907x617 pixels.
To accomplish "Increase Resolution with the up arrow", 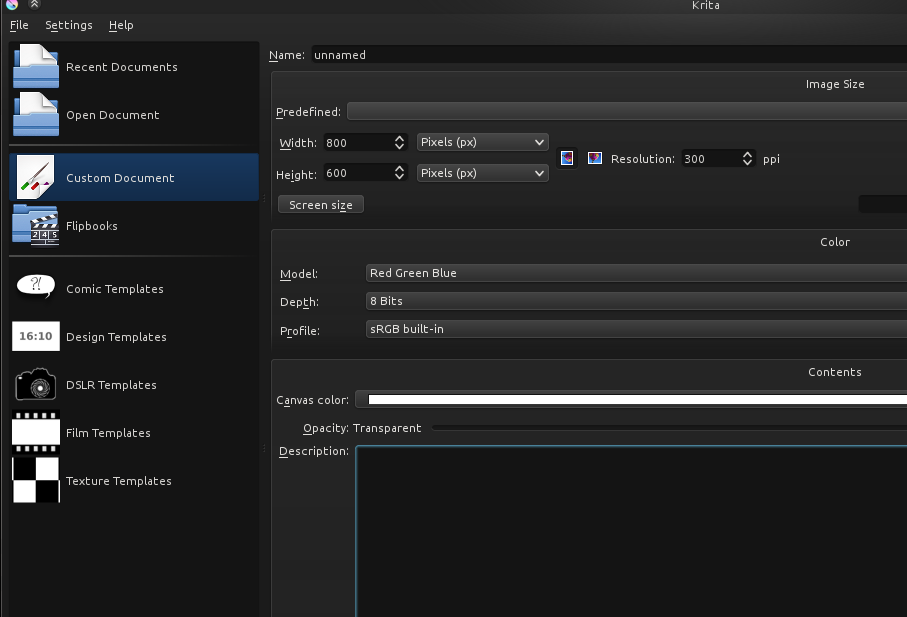I will pos(747,154).
